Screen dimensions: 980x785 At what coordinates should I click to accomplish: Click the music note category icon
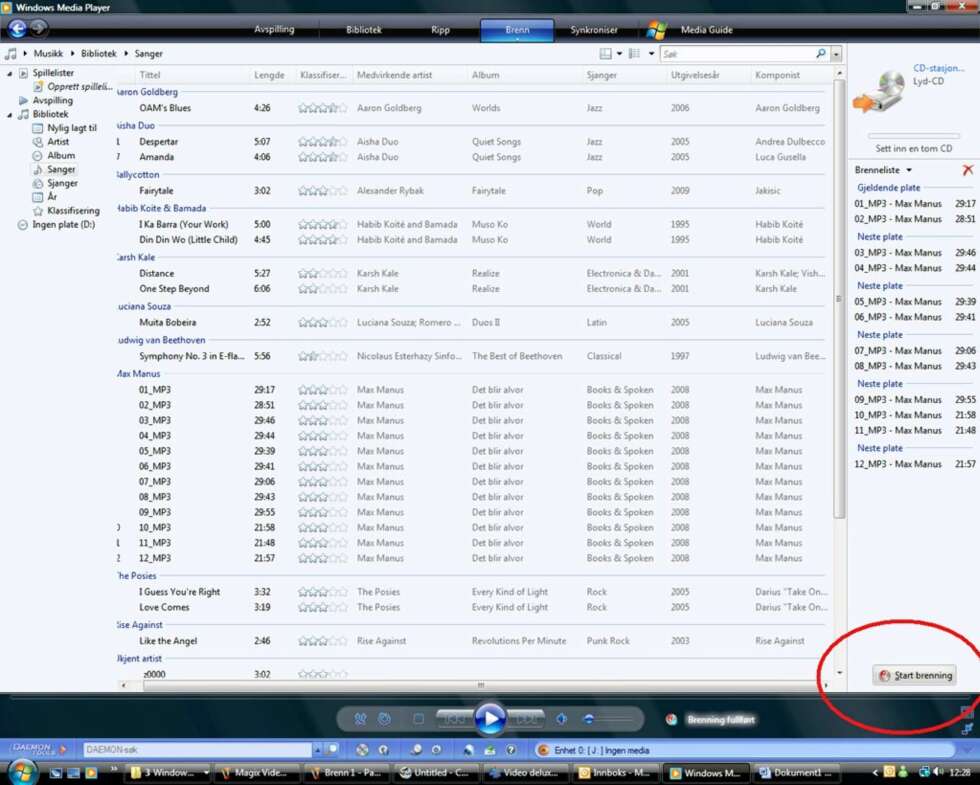point(11,54)
